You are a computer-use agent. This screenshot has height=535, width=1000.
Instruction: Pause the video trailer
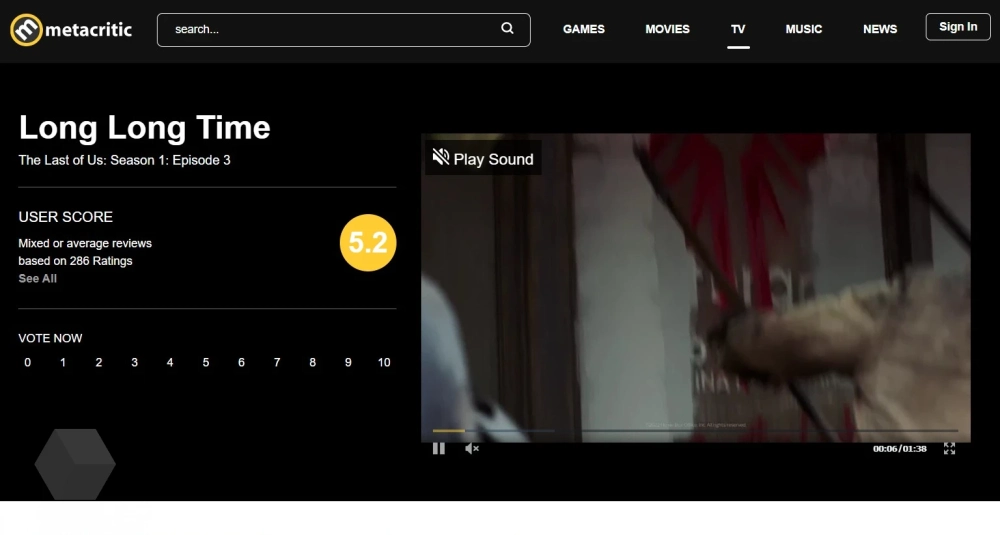439,448
